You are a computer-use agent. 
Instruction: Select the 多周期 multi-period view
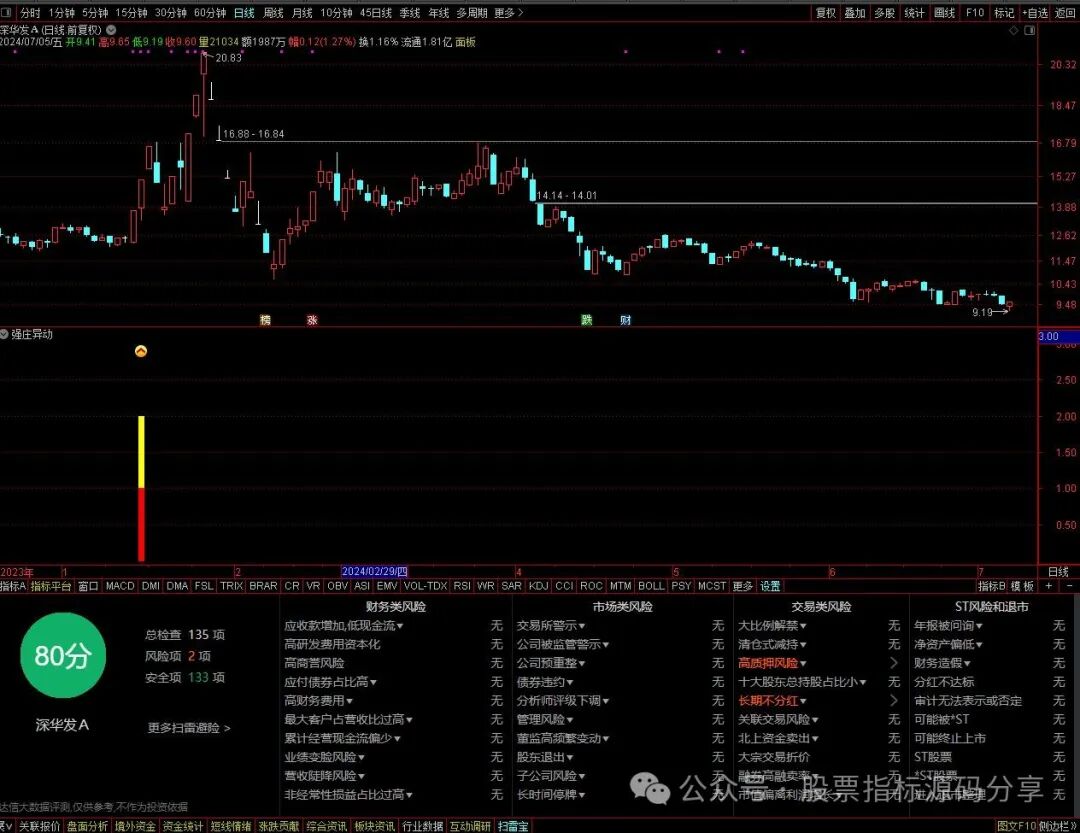[471, 12]
